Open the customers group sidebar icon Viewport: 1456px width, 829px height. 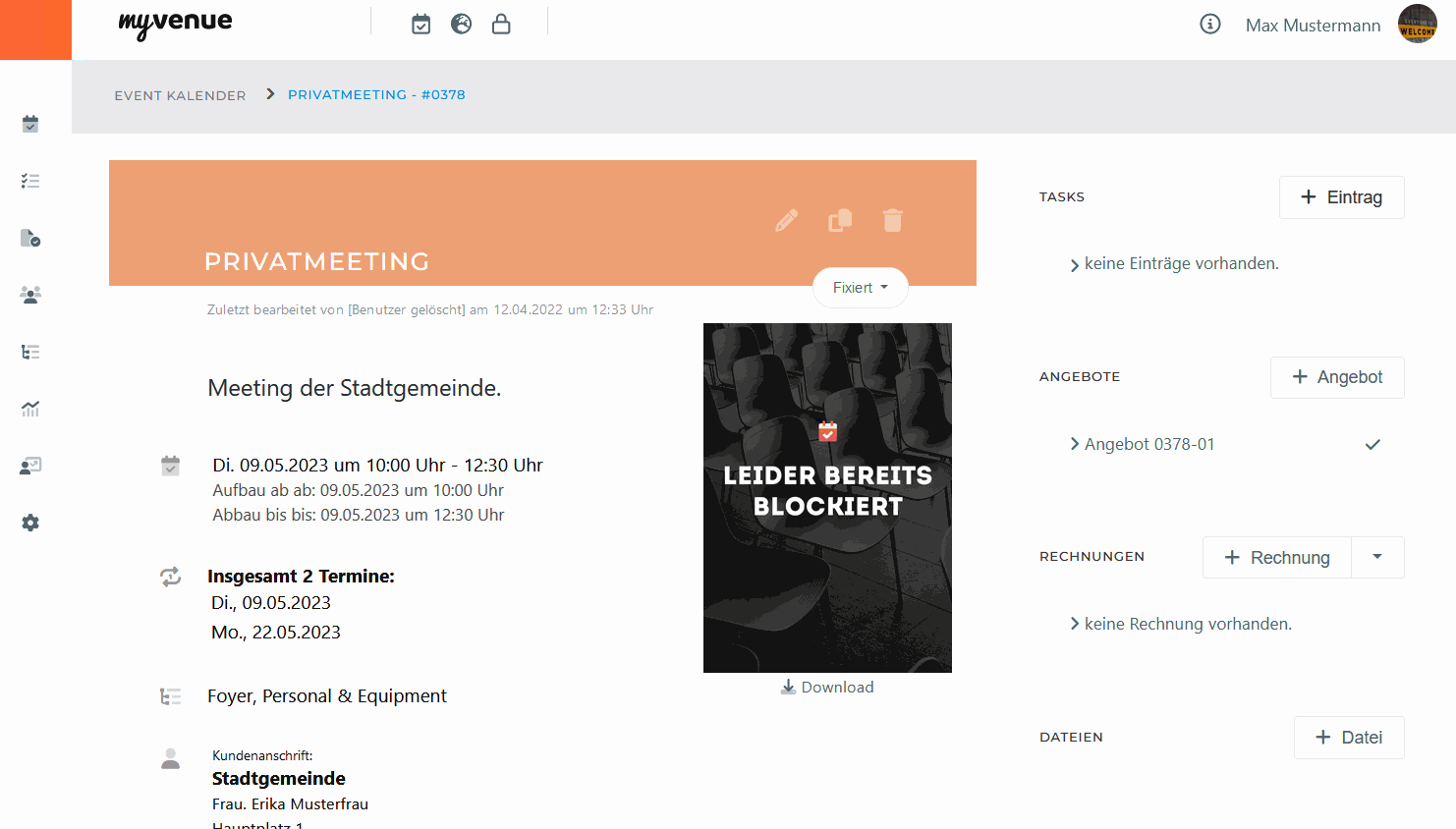pos(30,295)
